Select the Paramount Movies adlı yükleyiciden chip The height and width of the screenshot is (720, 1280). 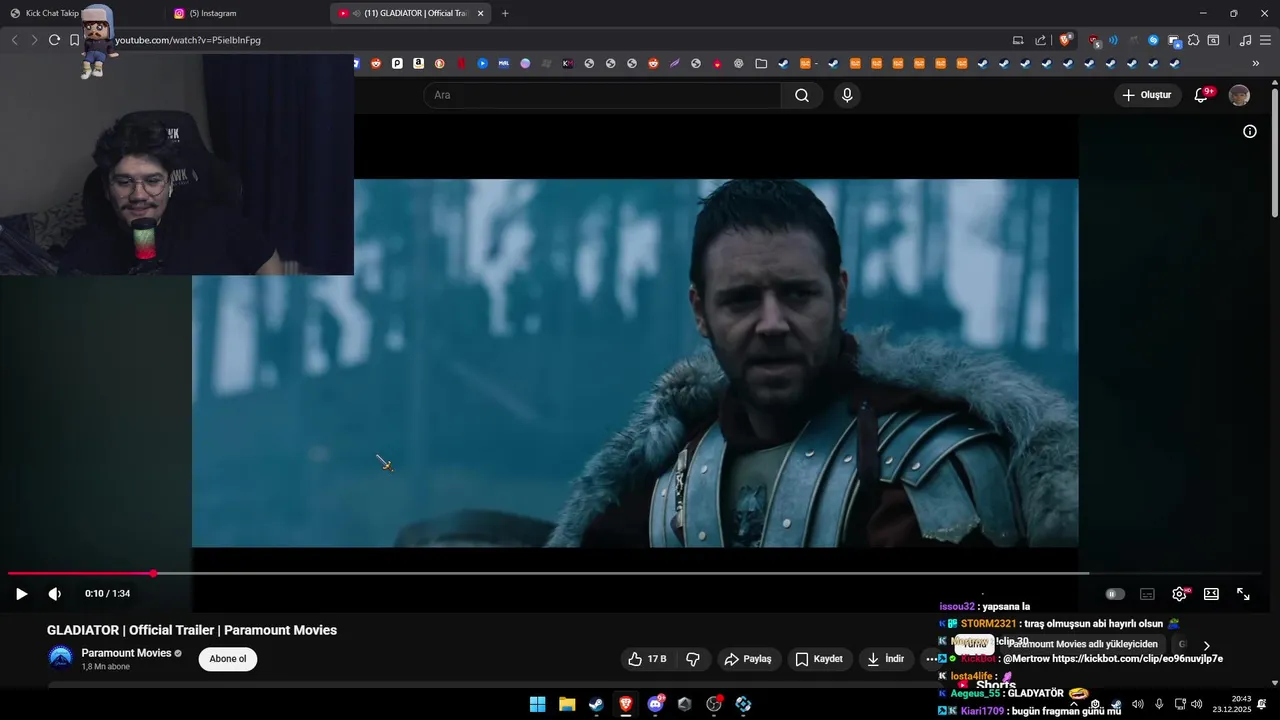(1082, 644)
